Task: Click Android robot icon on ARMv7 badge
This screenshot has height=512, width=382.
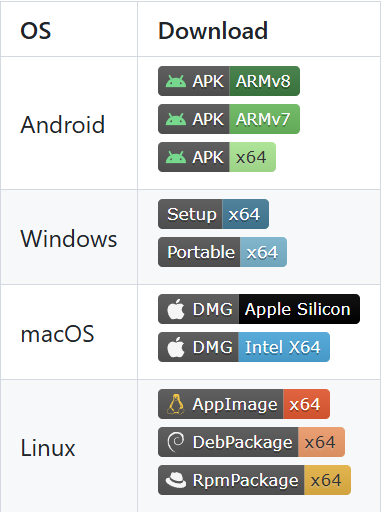Action: pos(176,119)
